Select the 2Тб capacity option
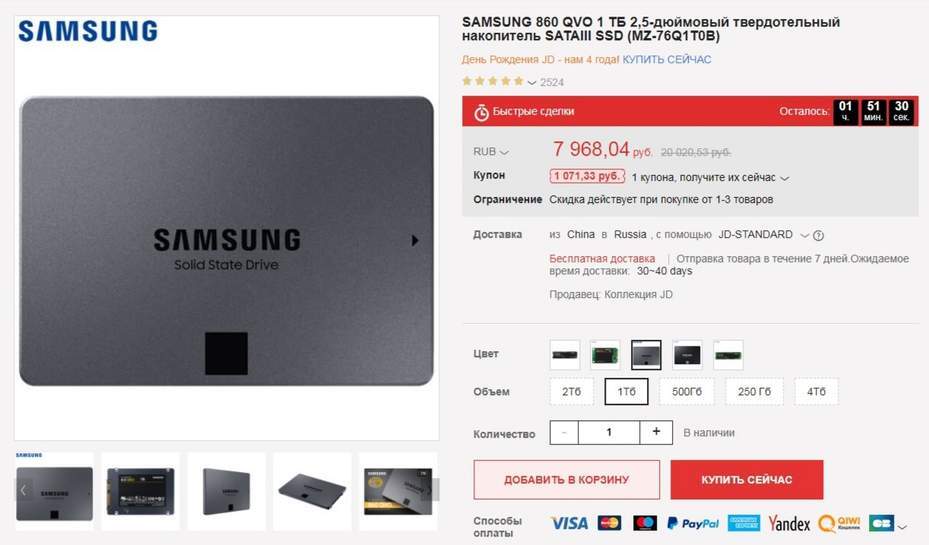This screenshot has width=929, height=545. 571,392
